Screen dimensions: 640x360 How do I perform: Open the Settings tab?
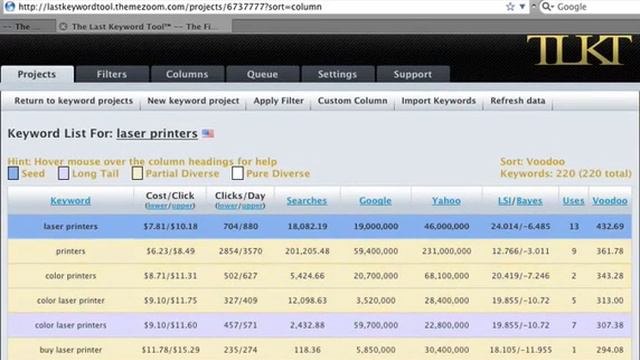[x=338, y=74]
